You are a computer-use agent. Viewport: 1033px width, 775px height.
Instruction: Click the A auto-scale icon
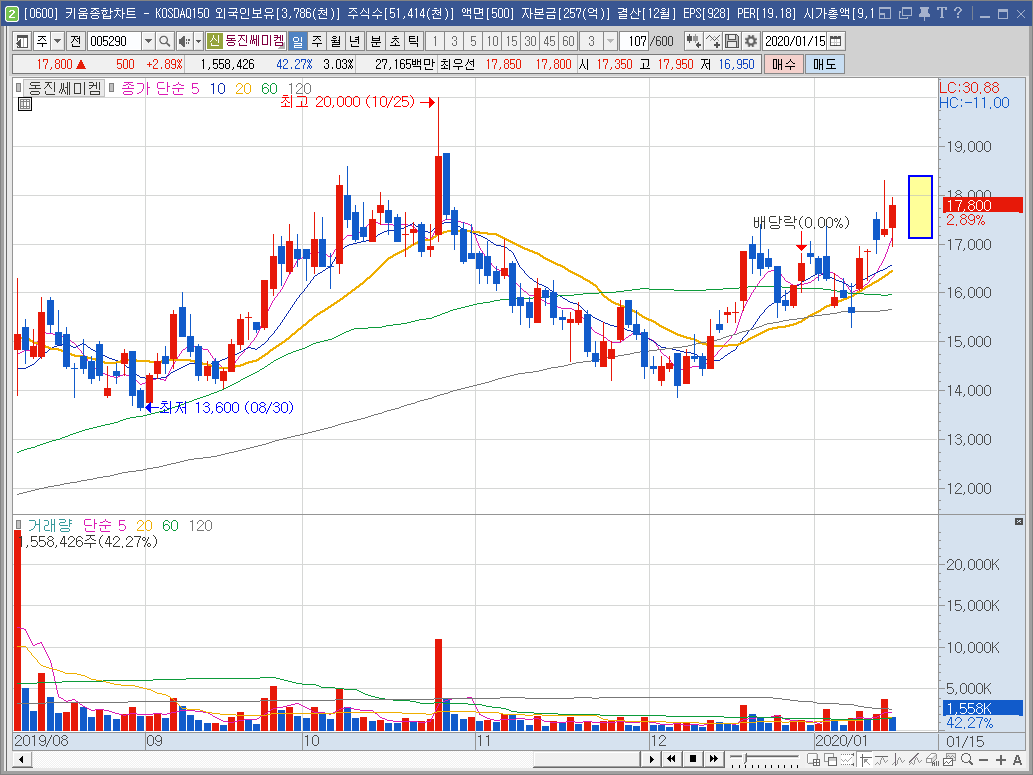[1018, 760]
